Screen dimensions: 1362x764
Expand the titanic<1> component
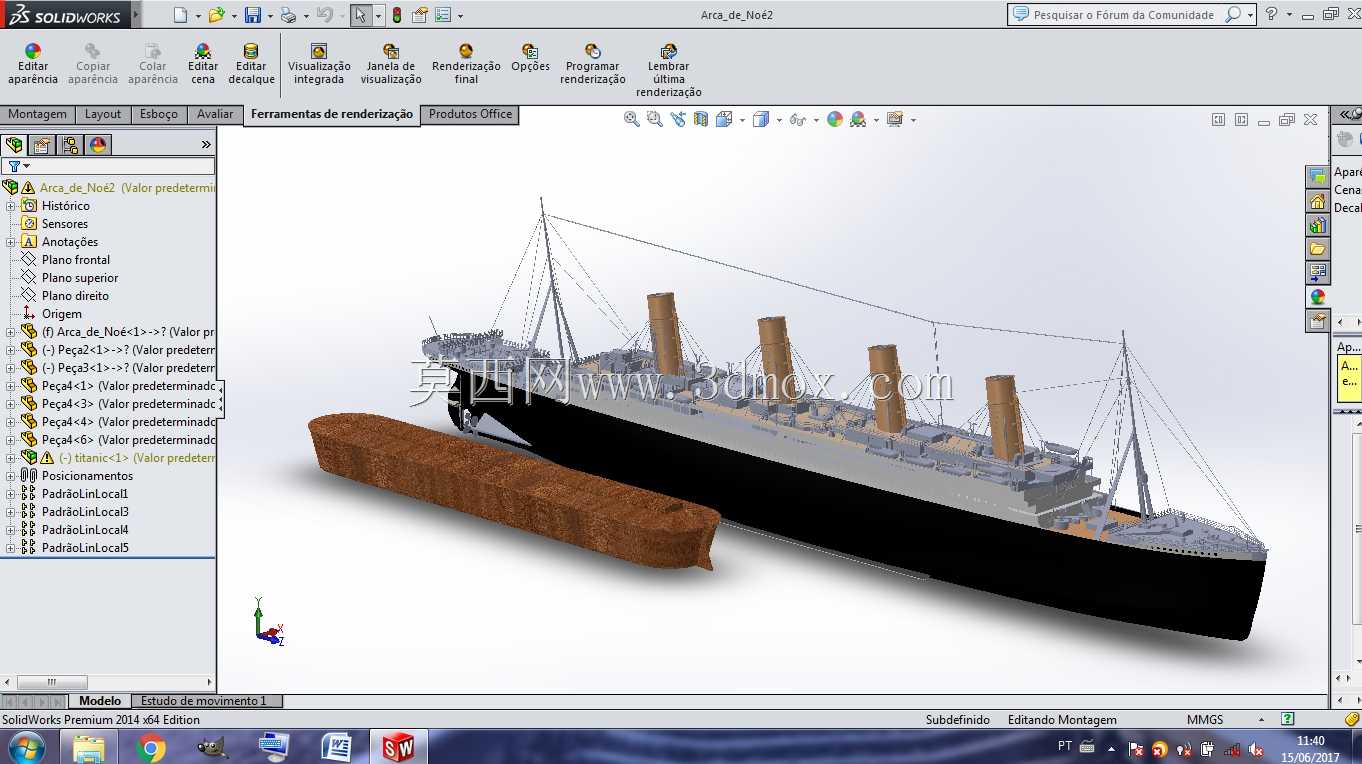[11, 458]
